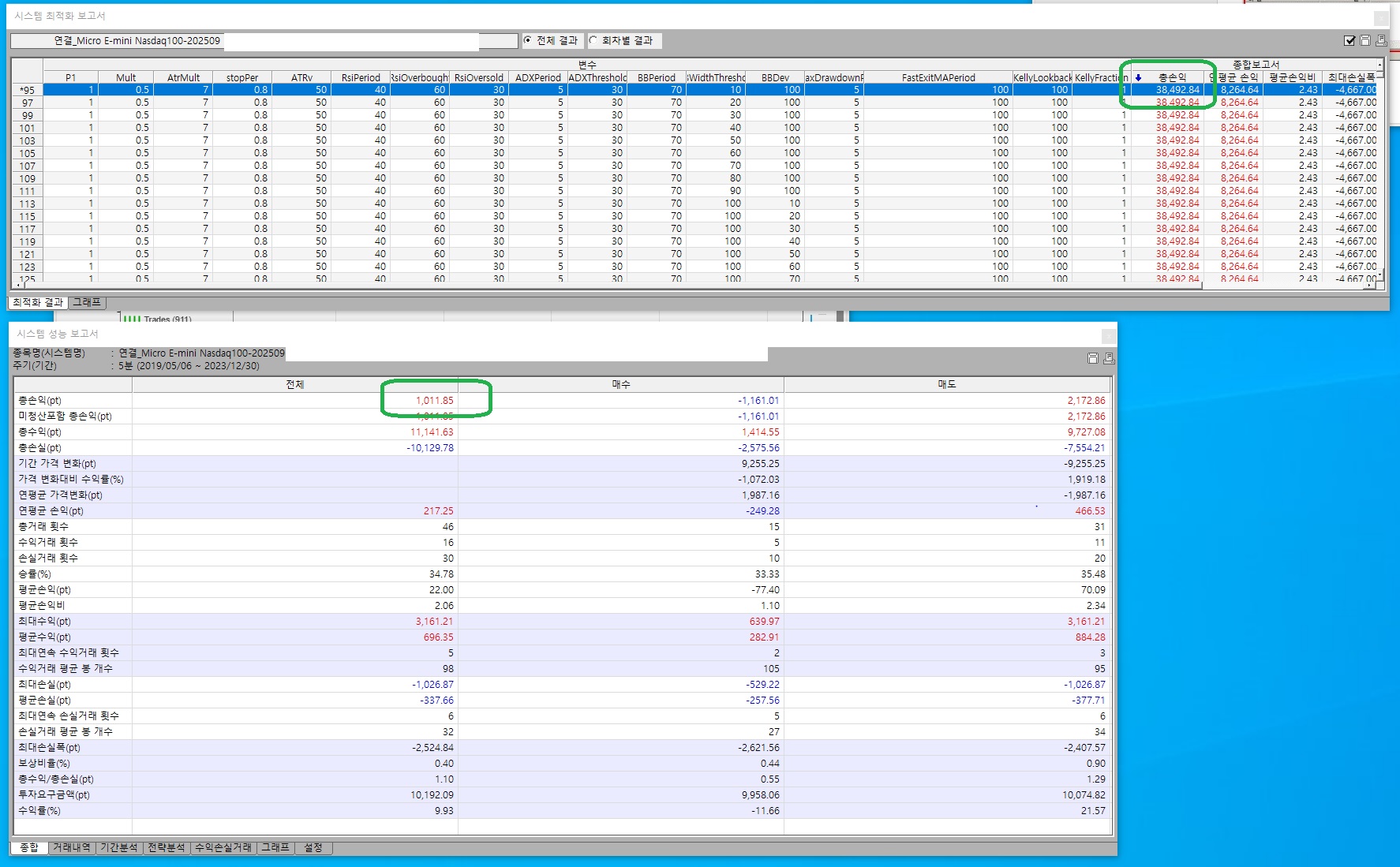Open the 기간분석 tab
This screenshot has width=1400, height=867.
(119, 847)
